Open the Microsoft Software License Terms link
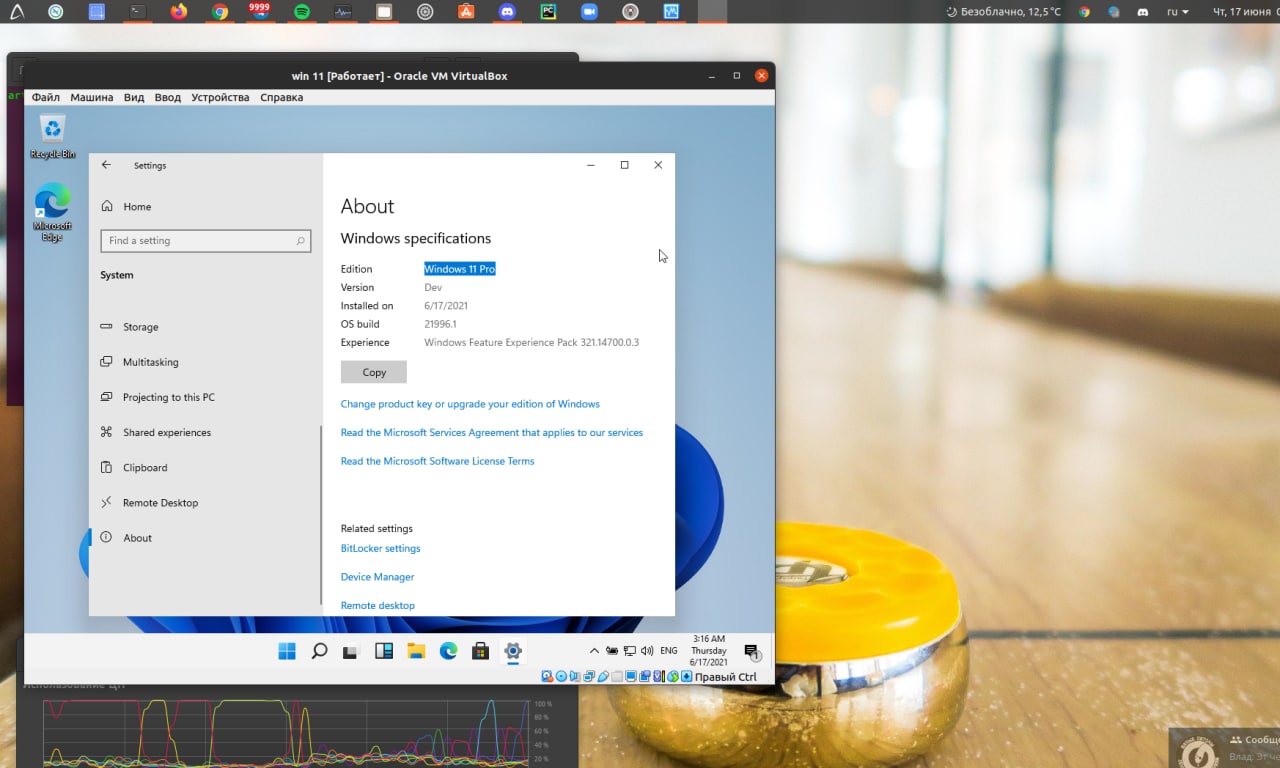 coord(437,461)
